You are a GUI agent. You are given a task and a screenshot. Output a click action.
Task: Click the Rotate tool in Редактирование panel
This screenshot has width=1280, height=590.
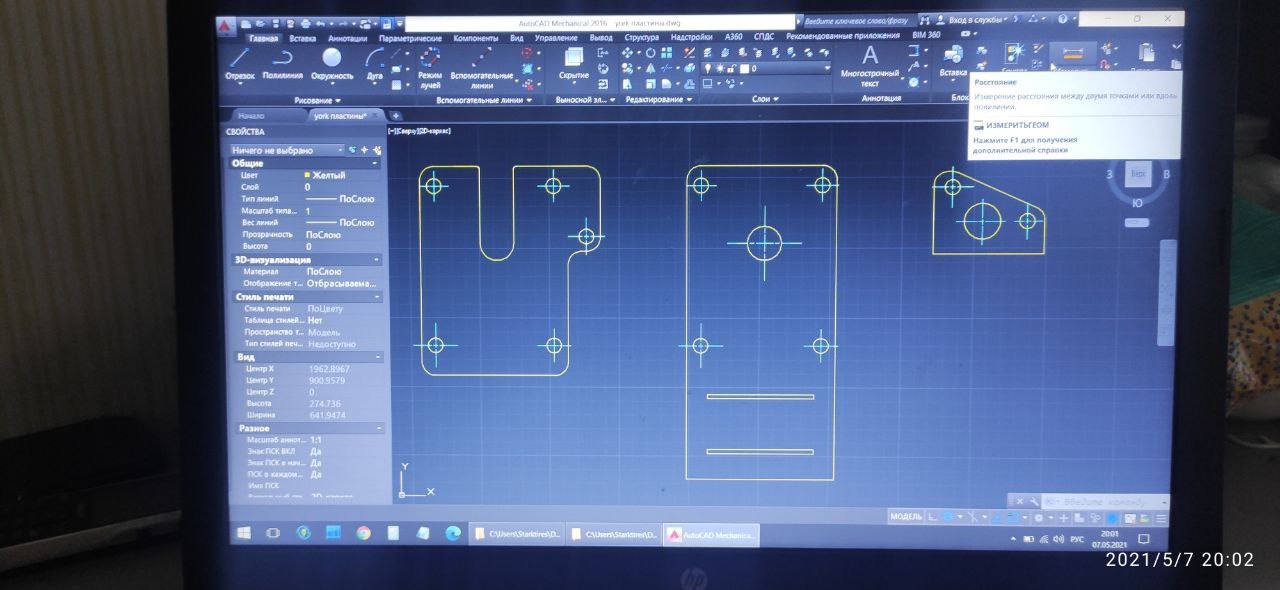coord(651,53)
